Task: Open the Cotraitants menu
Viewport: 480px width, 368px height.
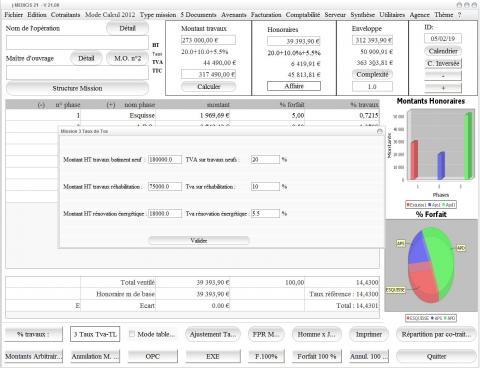Action: 65,15
